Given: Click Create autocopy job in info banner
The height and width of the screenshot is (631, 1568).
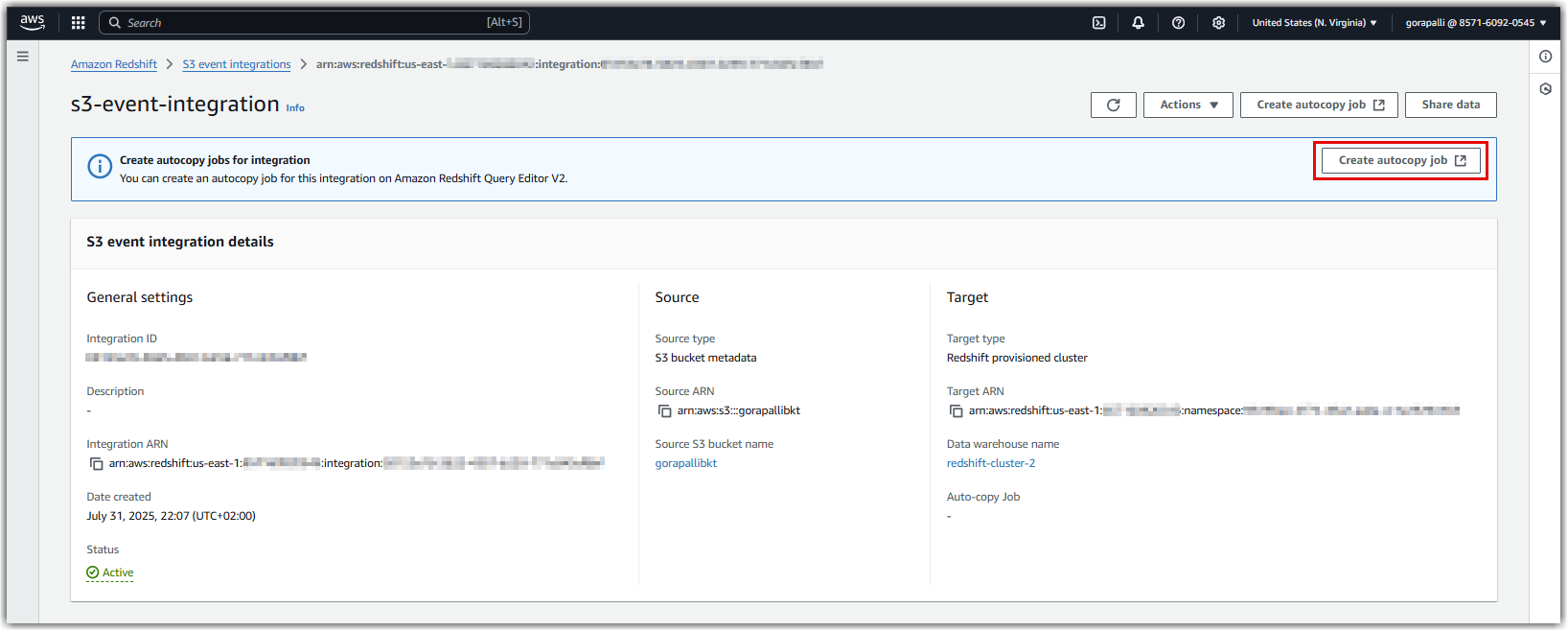Looking at the screenshot, I should (x=1401, y=160).
